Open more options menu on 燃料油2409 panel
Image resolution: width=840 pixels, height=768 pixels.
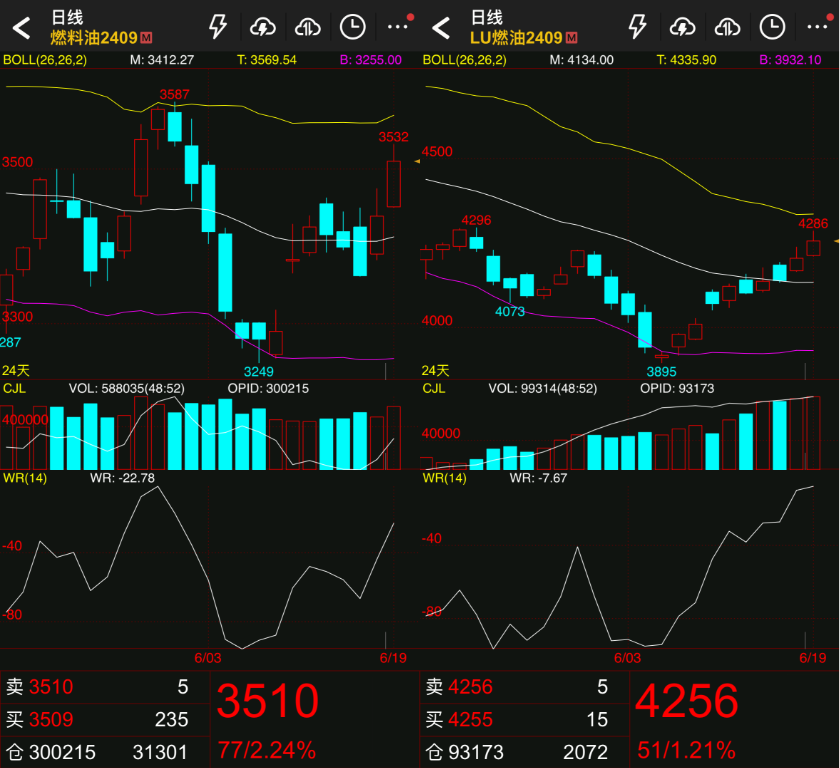(400, 25)
